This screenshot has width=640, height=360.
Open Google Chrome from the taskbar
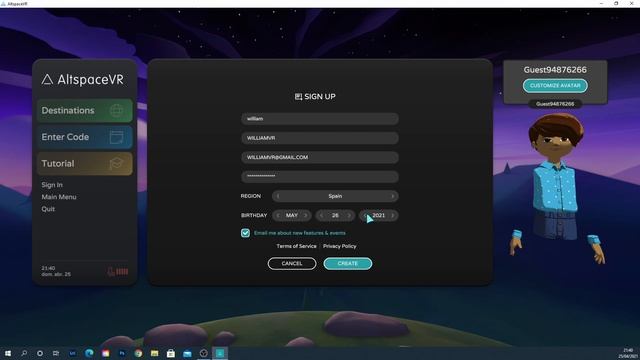point(138,353)
